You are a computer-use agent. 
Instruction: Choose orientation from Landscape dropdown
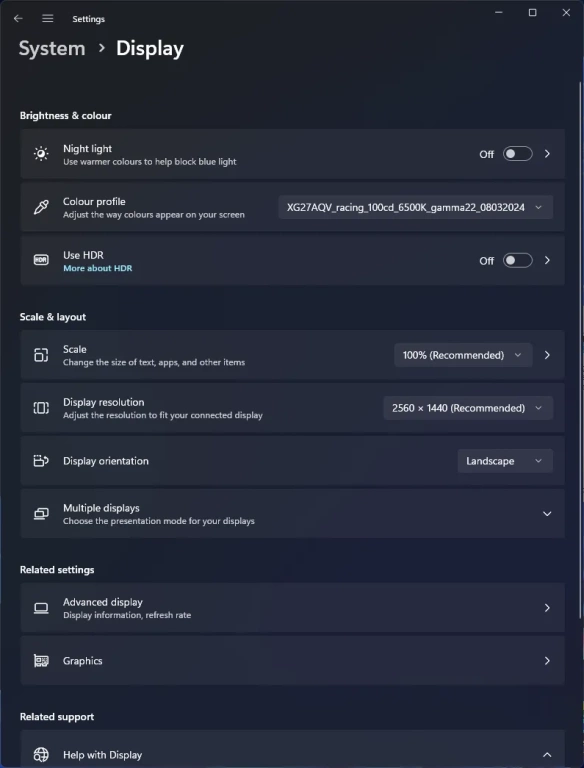click(505, 461)
